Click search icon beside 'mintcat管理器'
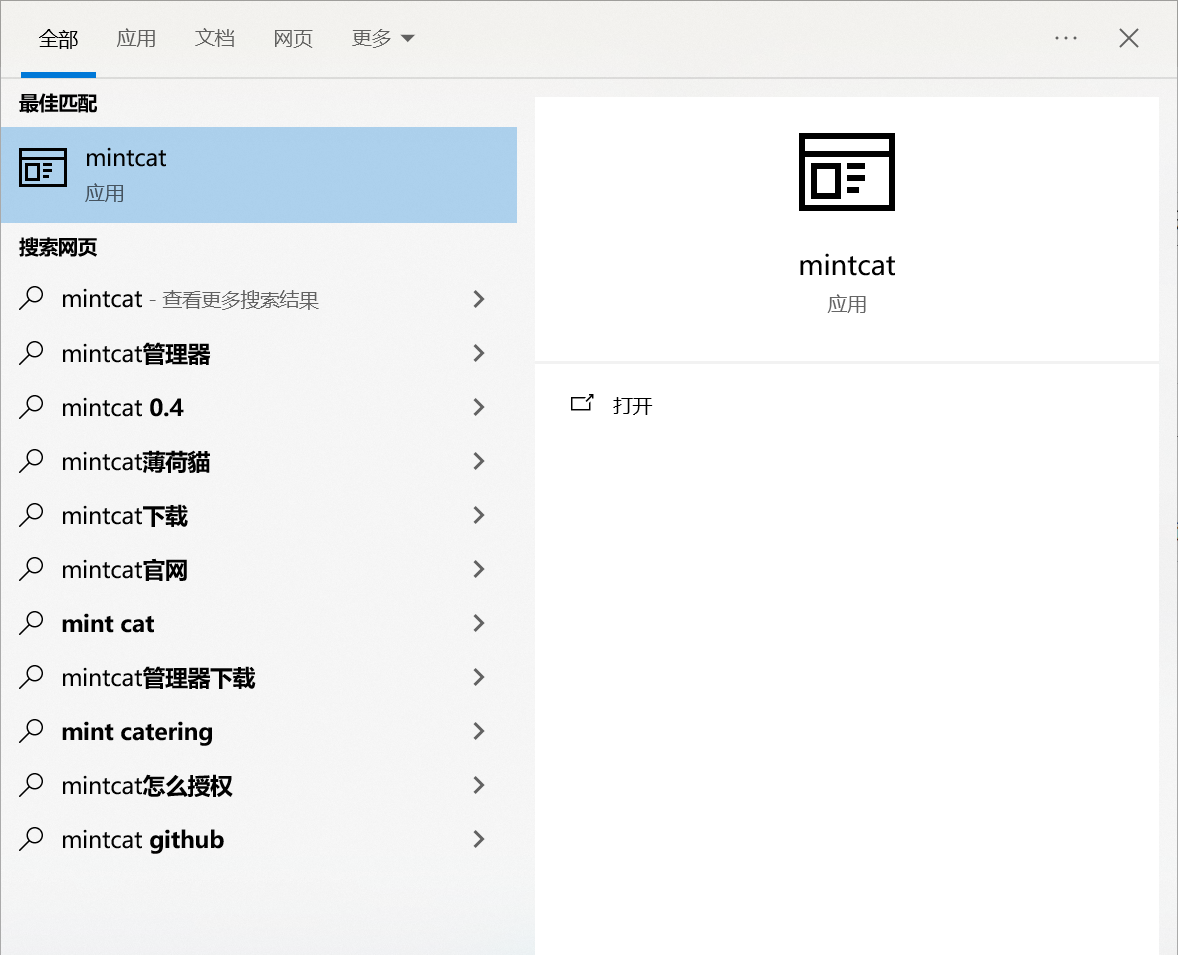Screen dimensions: 1178x955 32,352
